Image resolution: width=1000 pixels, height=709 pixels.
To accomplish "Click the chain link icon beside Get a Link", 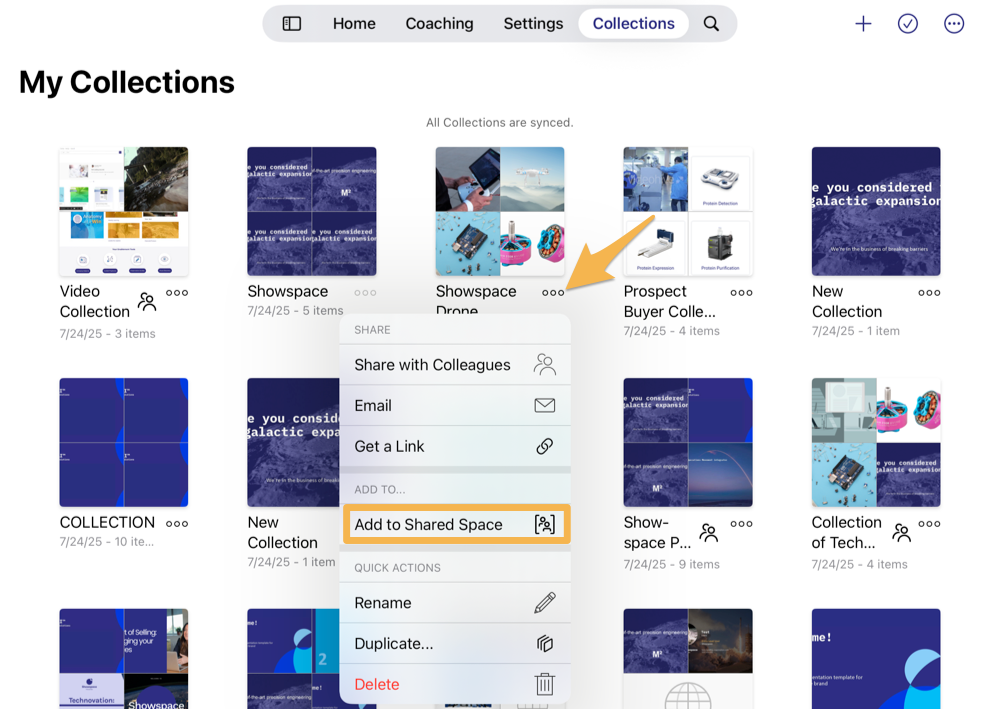I will coord(545,446).
